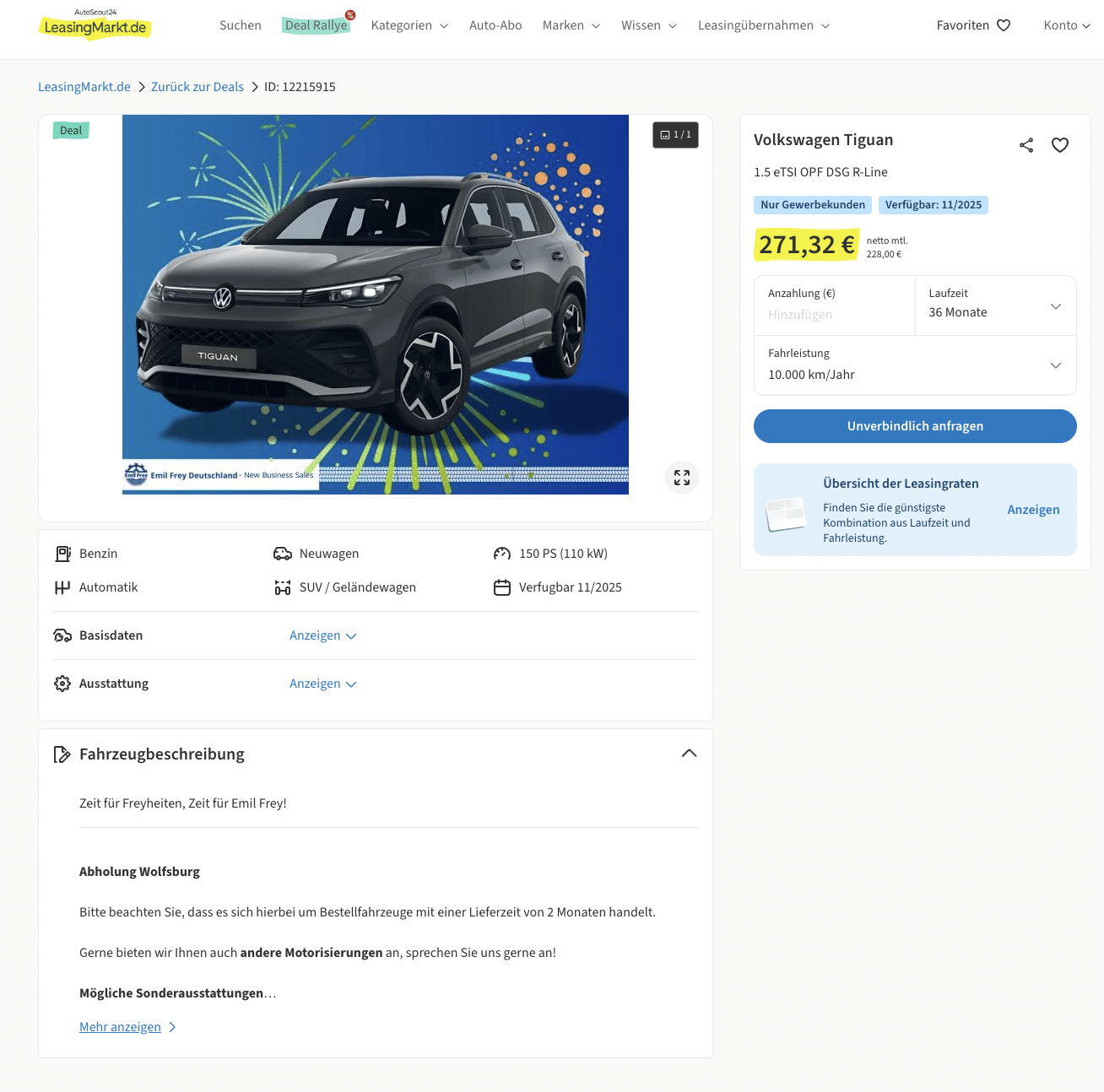1104x1092 pixels.
Task: Open the Leasingübernahmen menu
Action: pos(764,25)
